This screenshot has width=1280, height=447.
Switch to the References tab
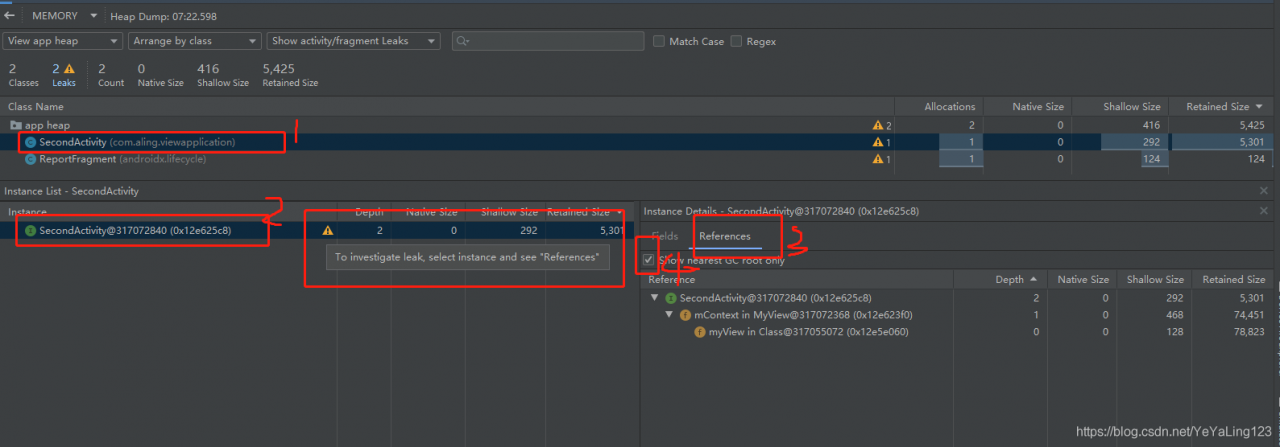(725, 236)
